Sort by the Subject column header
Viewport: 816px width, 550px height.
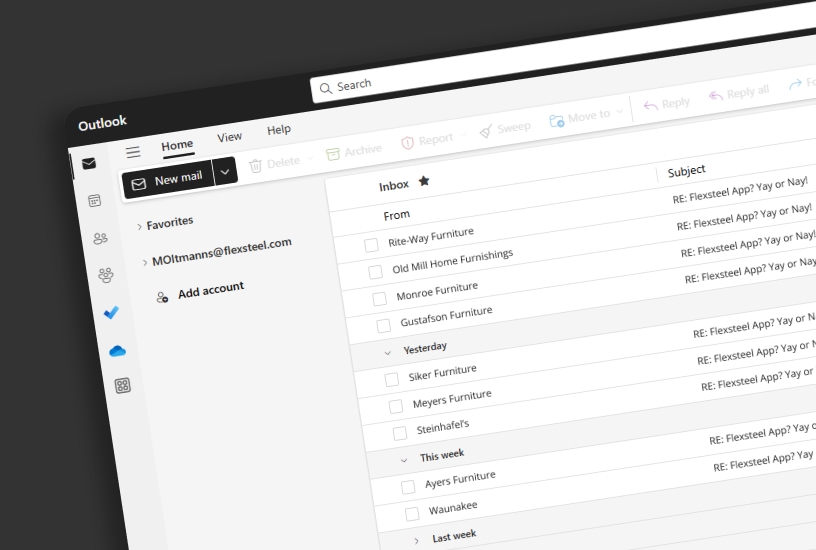coord(686,171)
